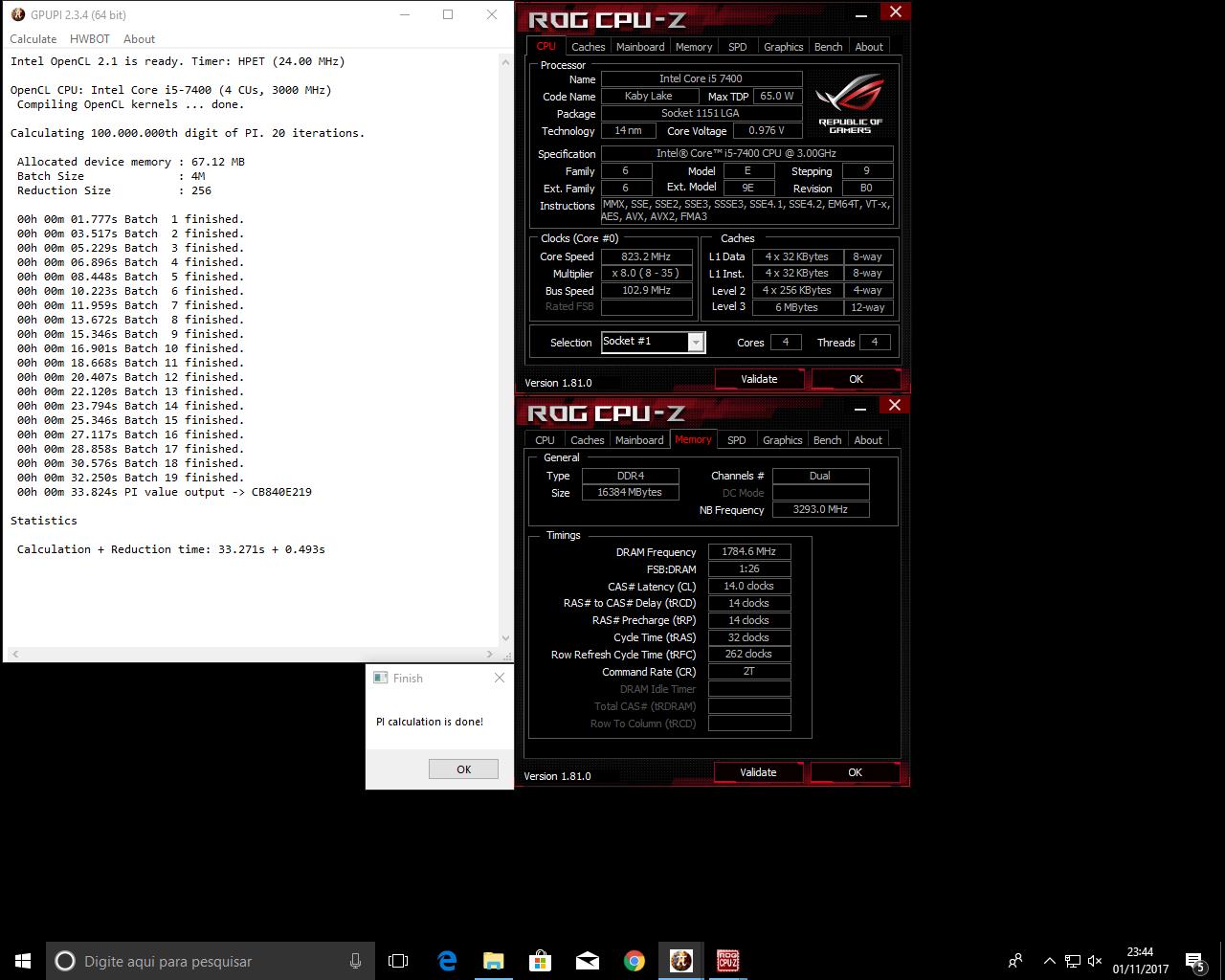Viewport: 1225px width, 980px height.
Task: Launch Microsoft Edge from taskbar
Action: click(447, 961)
